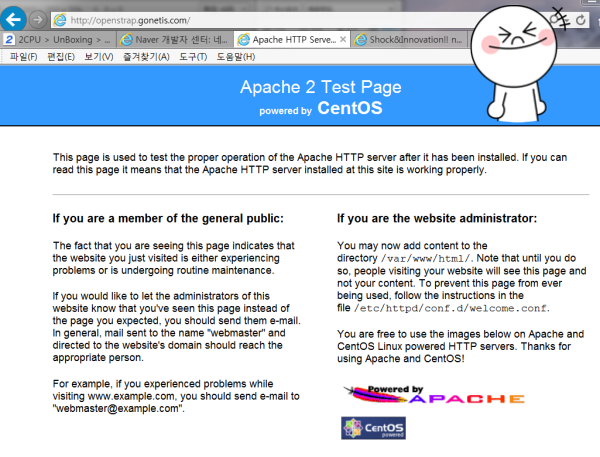Click the Powered by Apache logo image
Image resolution: width=600 pixels, height=457 pixels.
click(x=434, y=395)
